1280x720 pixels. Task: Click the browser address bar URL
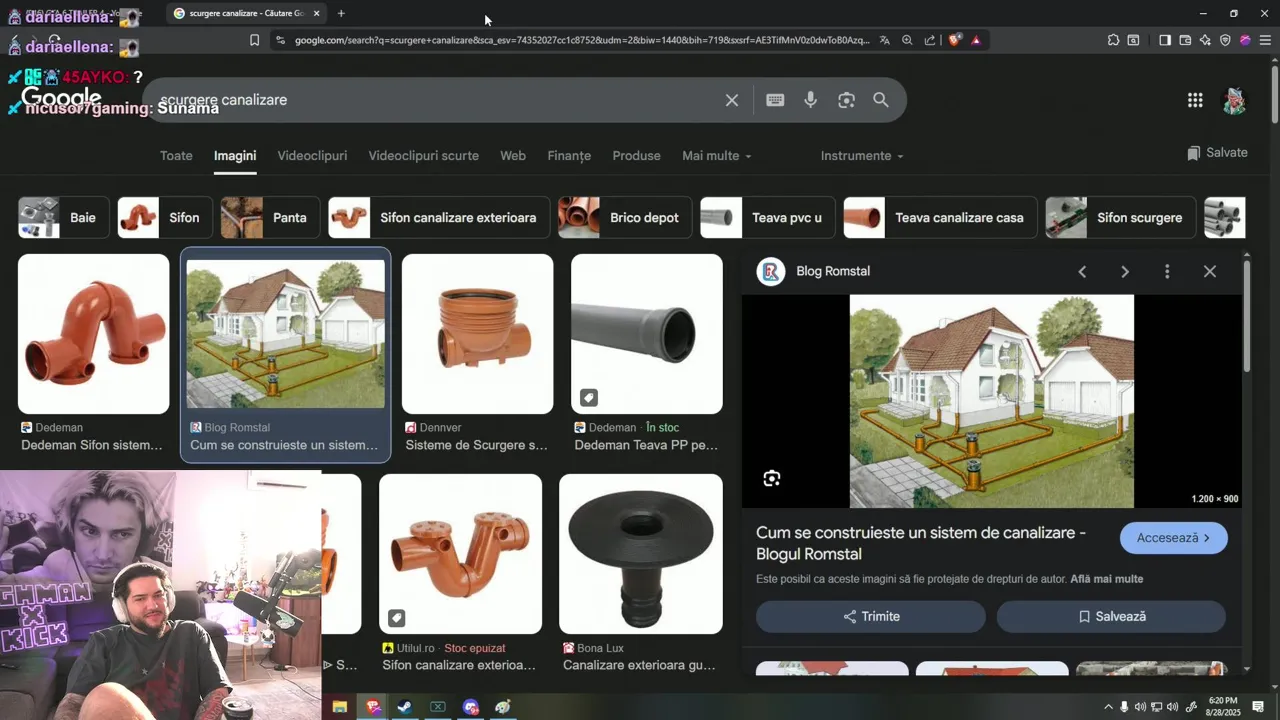582,40
